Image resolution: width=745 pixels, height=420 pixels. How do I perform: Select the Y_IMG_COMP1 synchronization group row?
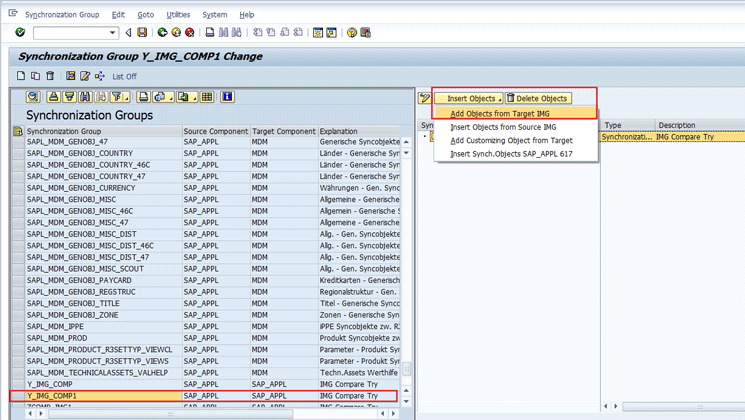click(52, 396)
